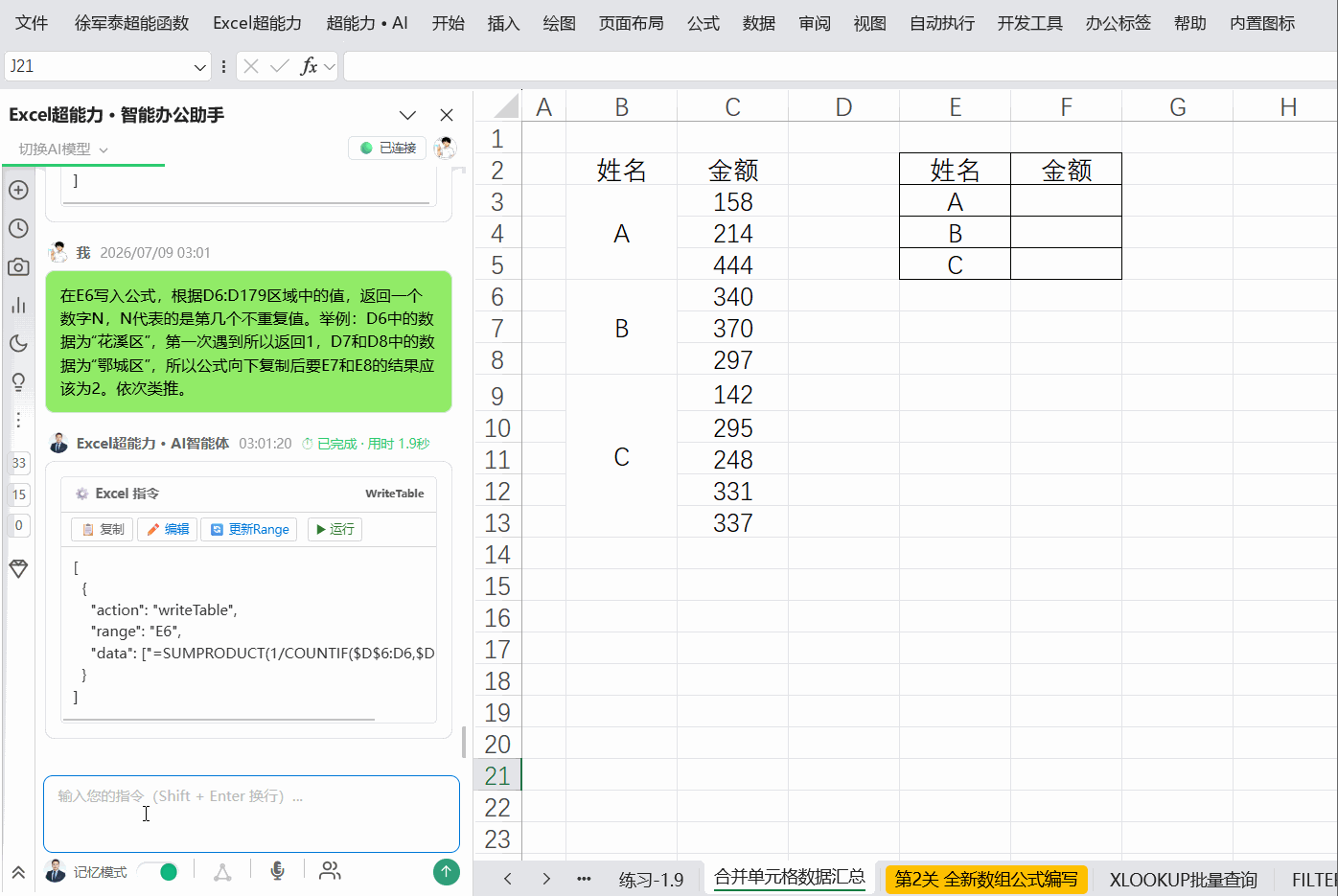Select the 第2关 全新数组公式编写 sheet tab
The height and width of the screenshot is (896, 1338).
(986, 879)
